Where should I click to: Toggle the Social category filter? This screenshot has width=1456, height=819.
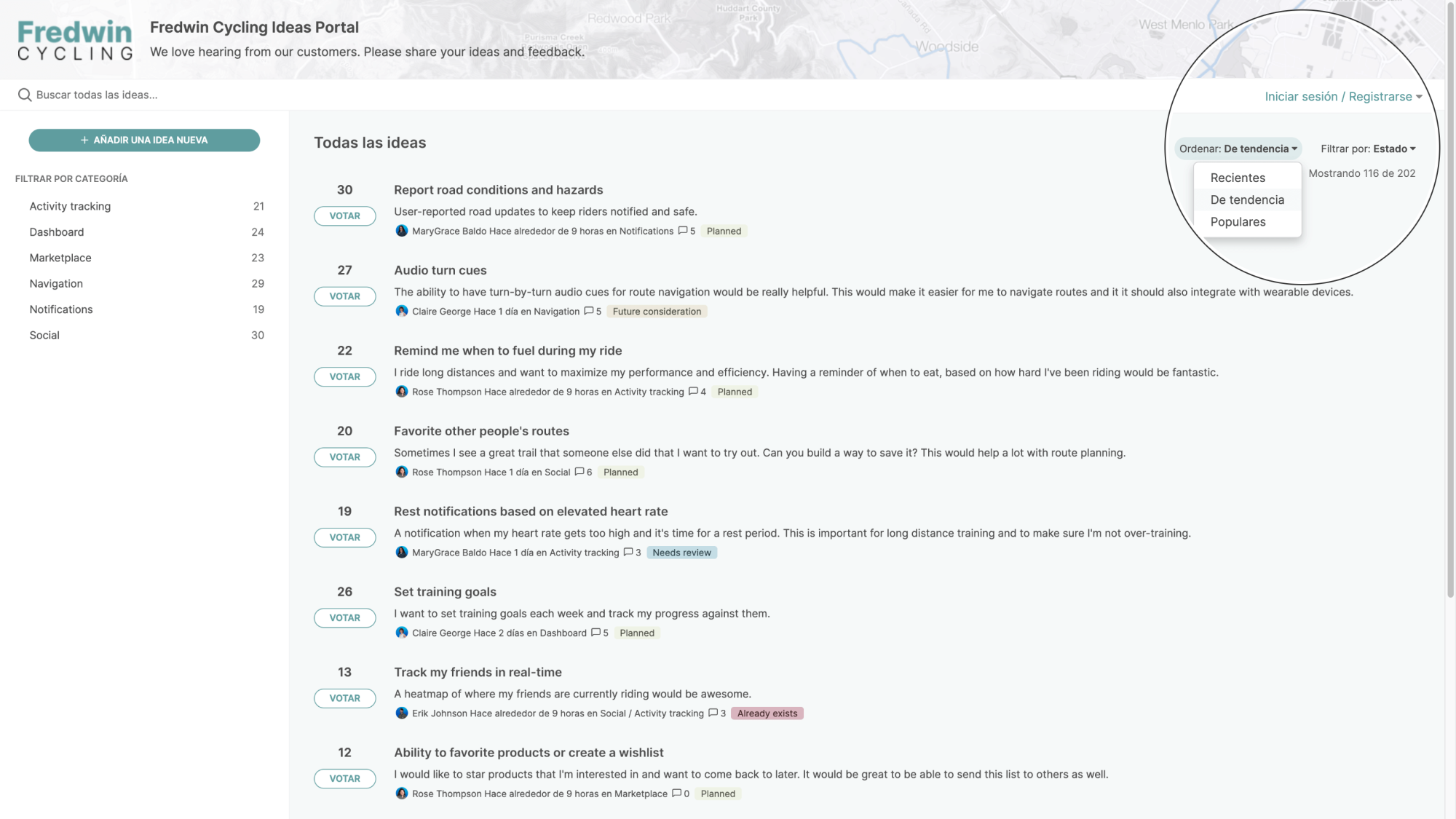pyautogui.click(x=44, y=335)
